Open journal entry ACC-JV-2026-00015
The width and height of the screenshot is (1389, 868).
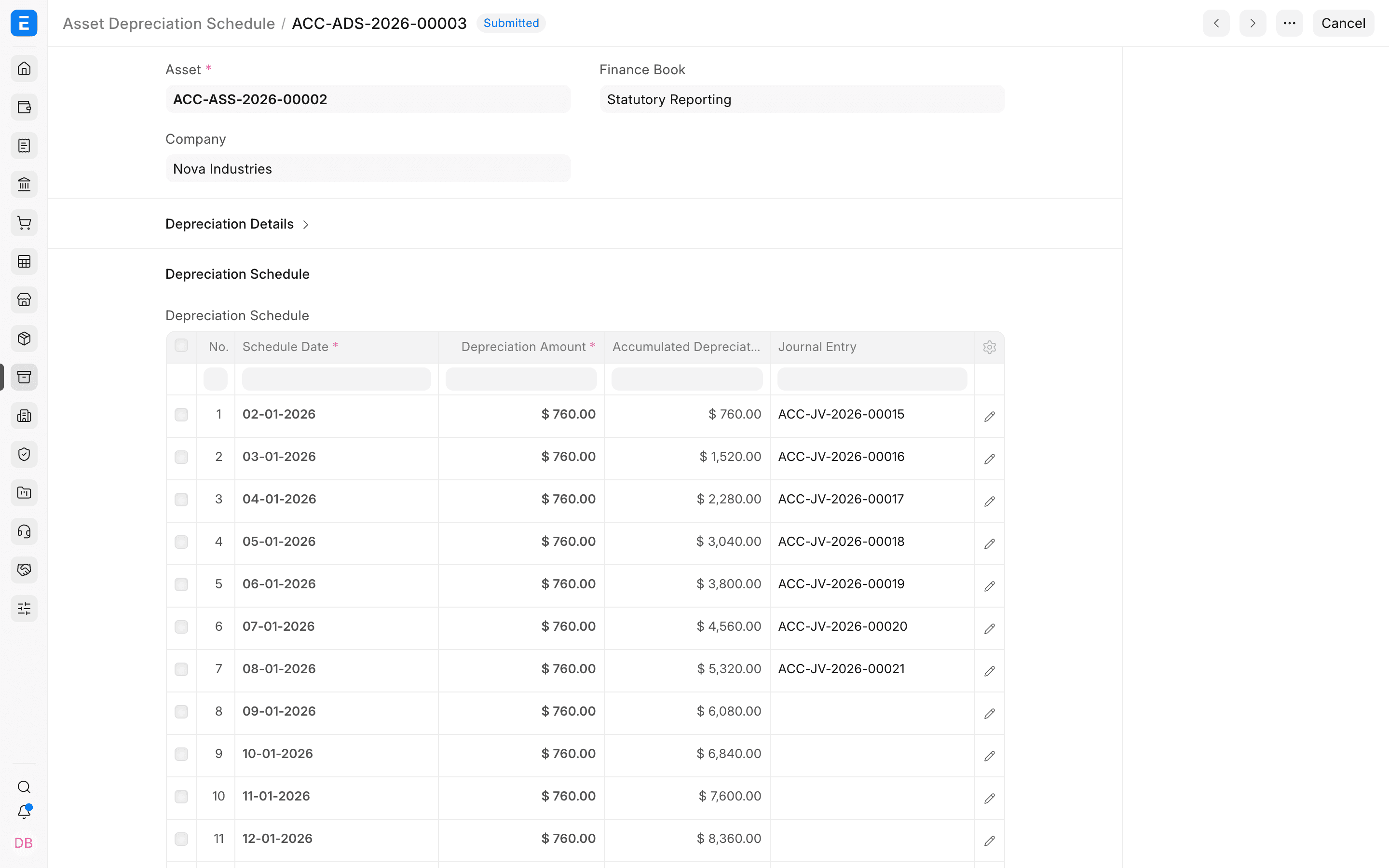click(841, 414)
